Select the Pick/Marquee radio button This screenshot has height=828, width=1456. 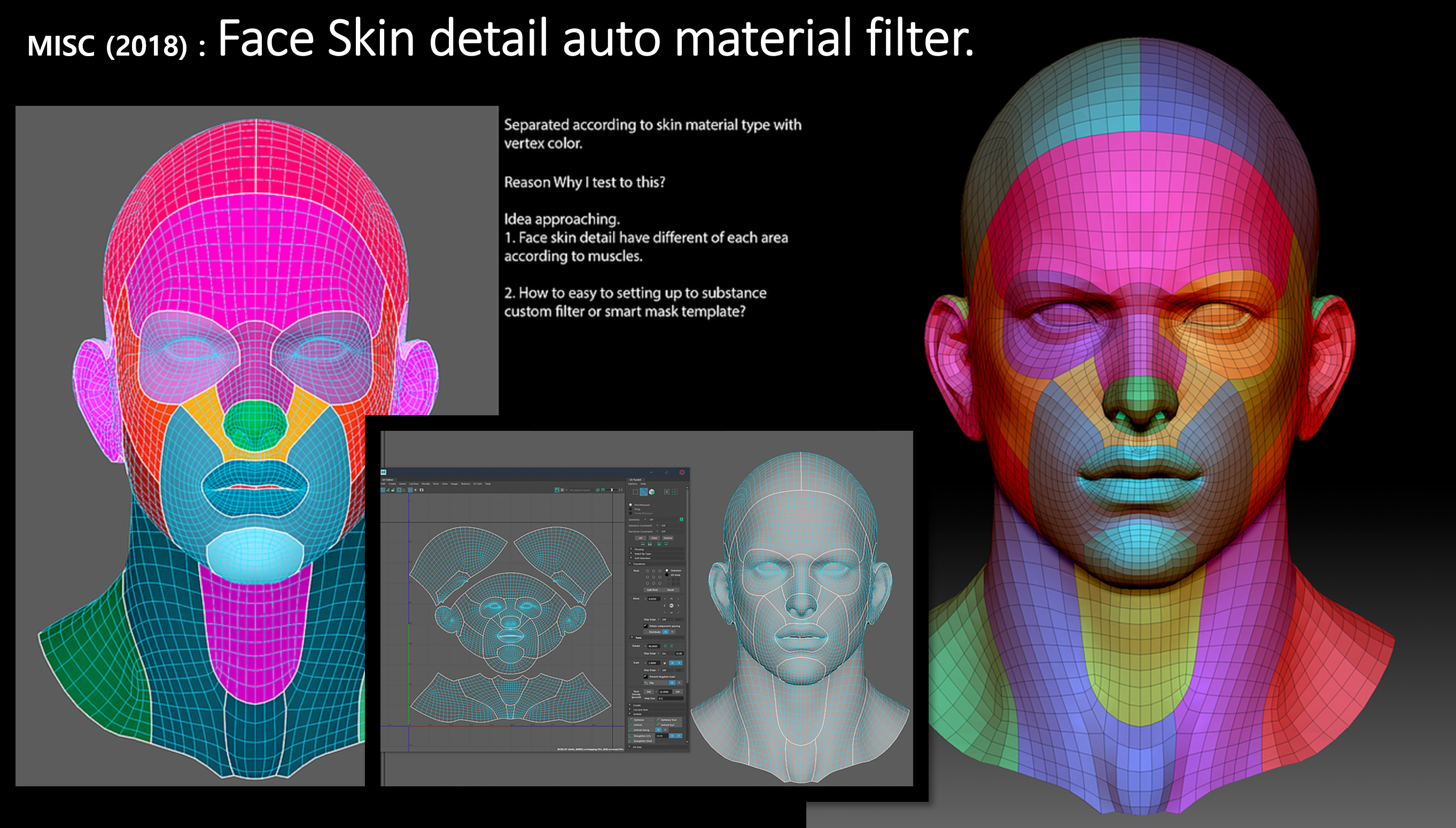tap(631, 505)
